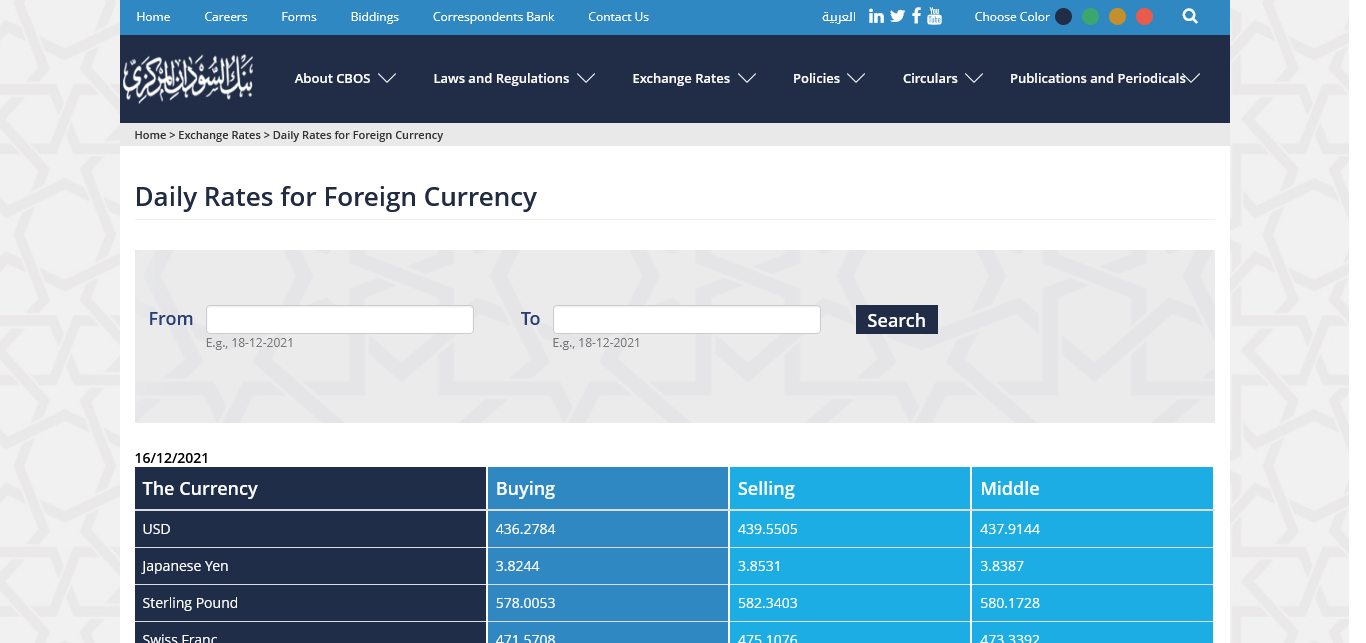1366x643 pixels.
Task: Click the Central Bank of Sudan logo
Action: (x=188, y=79)
